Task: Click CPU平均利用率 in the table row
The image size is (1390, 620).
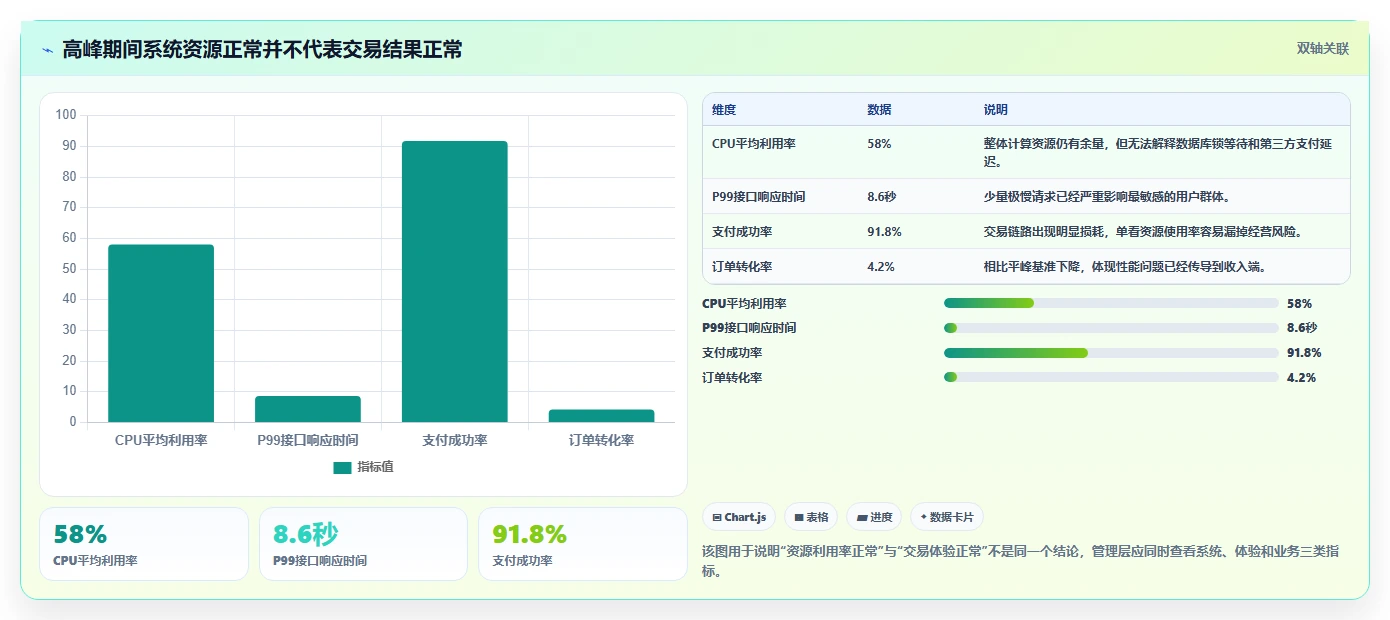Action: [754, 144]
